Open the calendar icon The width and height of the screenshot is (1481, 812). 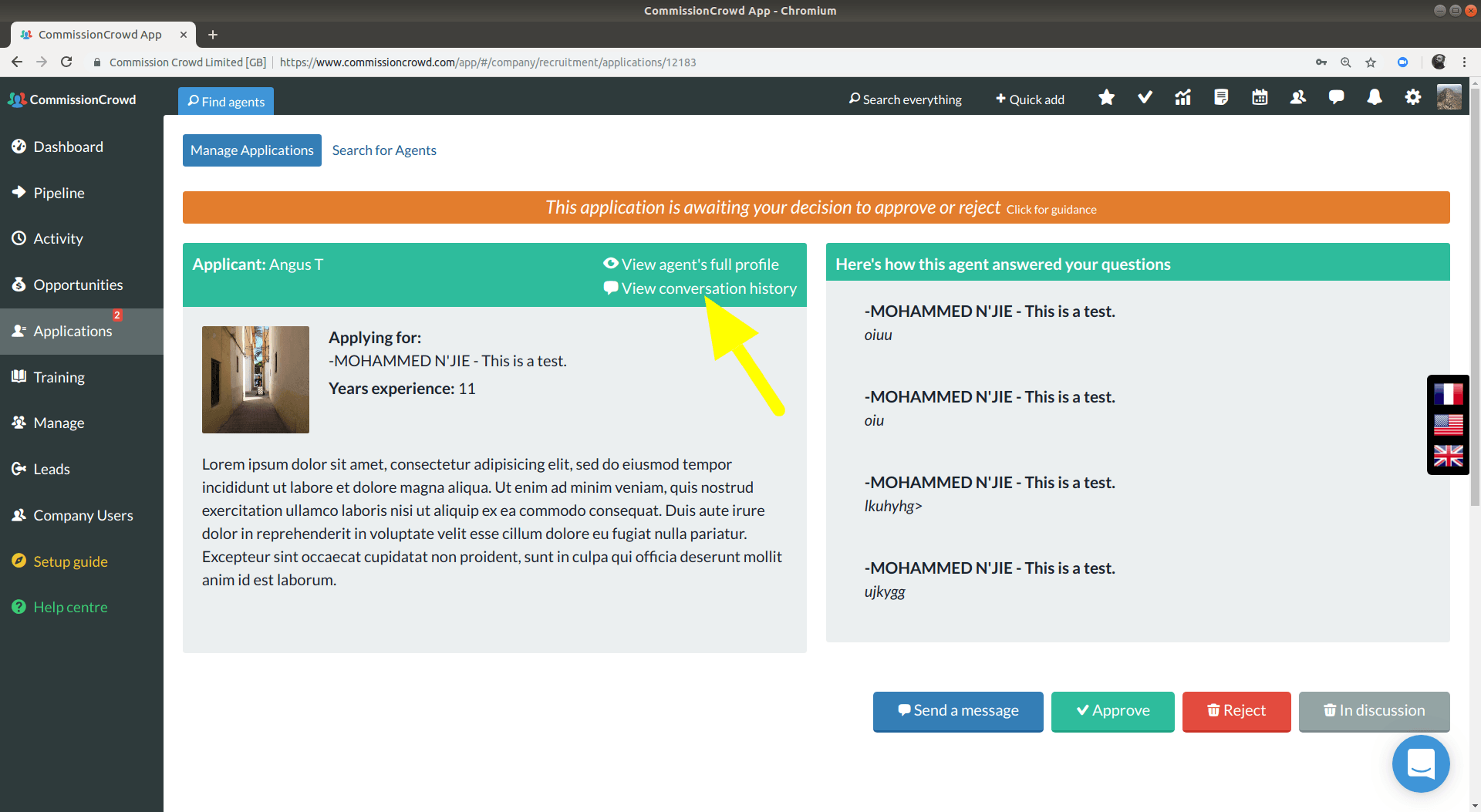[1260, 98]
